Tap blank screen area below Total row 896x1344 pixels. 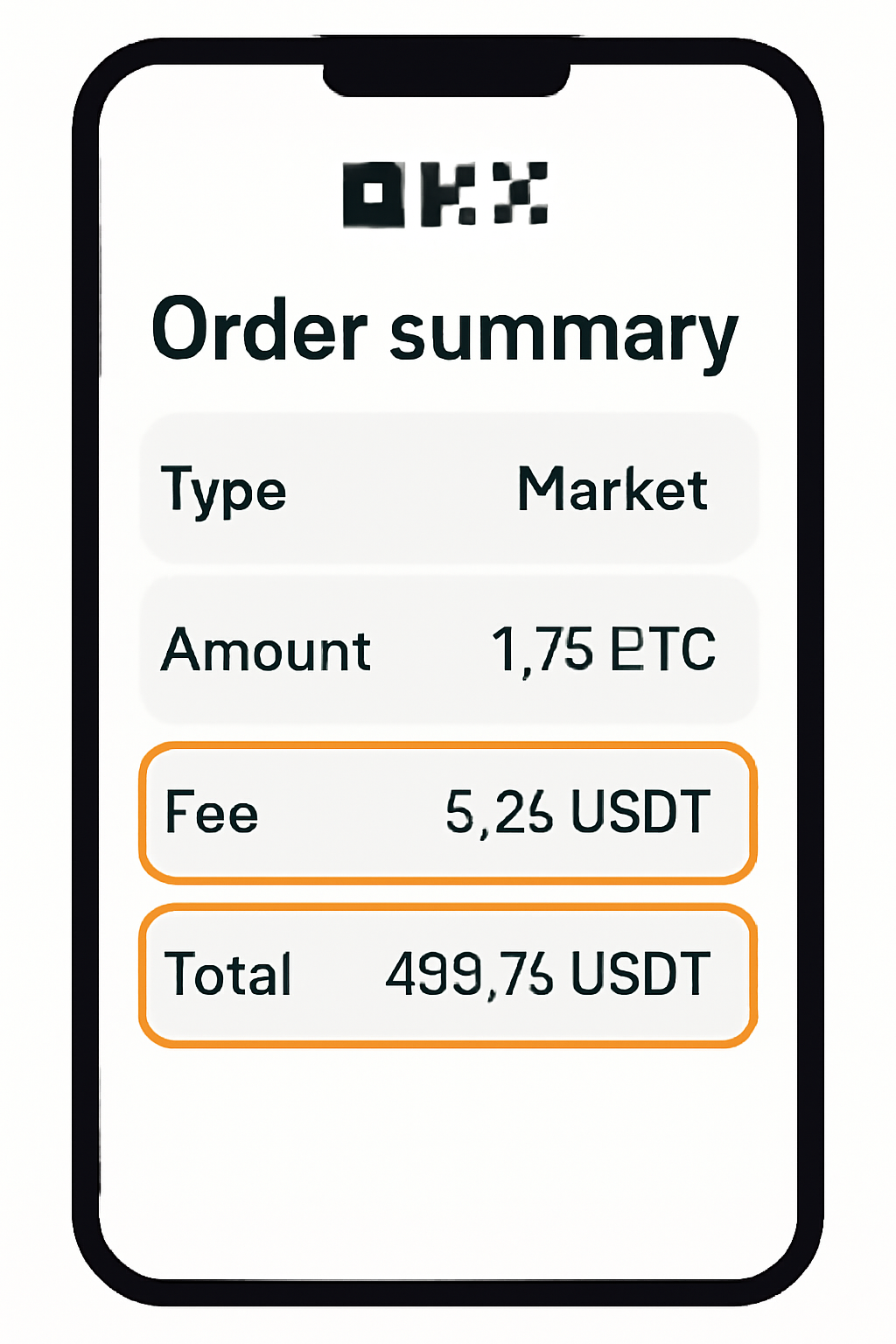pyautogui.click(x=448, y=1155)
